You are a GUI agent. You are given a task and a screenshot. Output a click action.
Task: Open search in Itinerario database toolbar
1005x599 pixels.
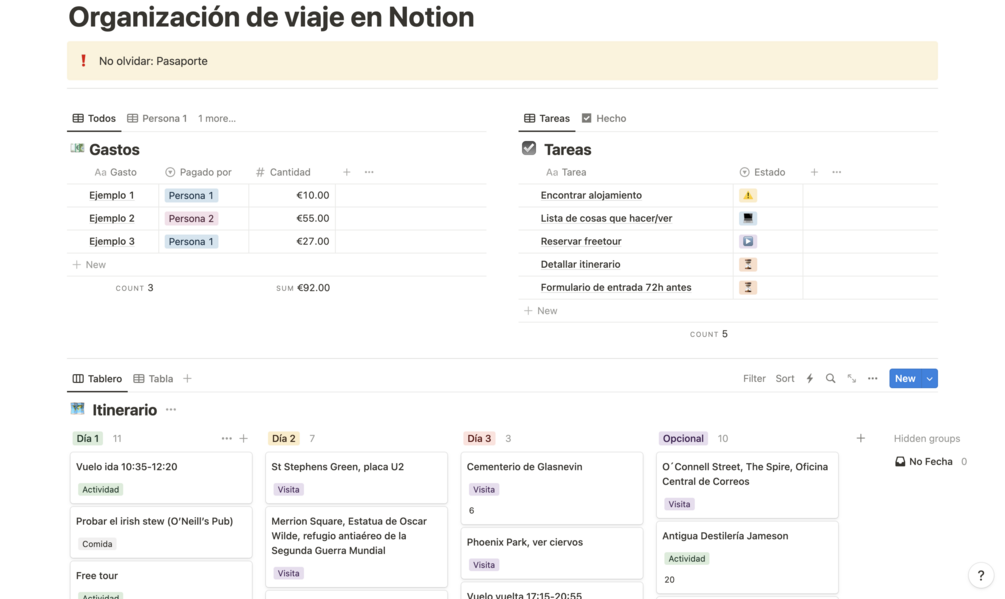pos(830,379)
